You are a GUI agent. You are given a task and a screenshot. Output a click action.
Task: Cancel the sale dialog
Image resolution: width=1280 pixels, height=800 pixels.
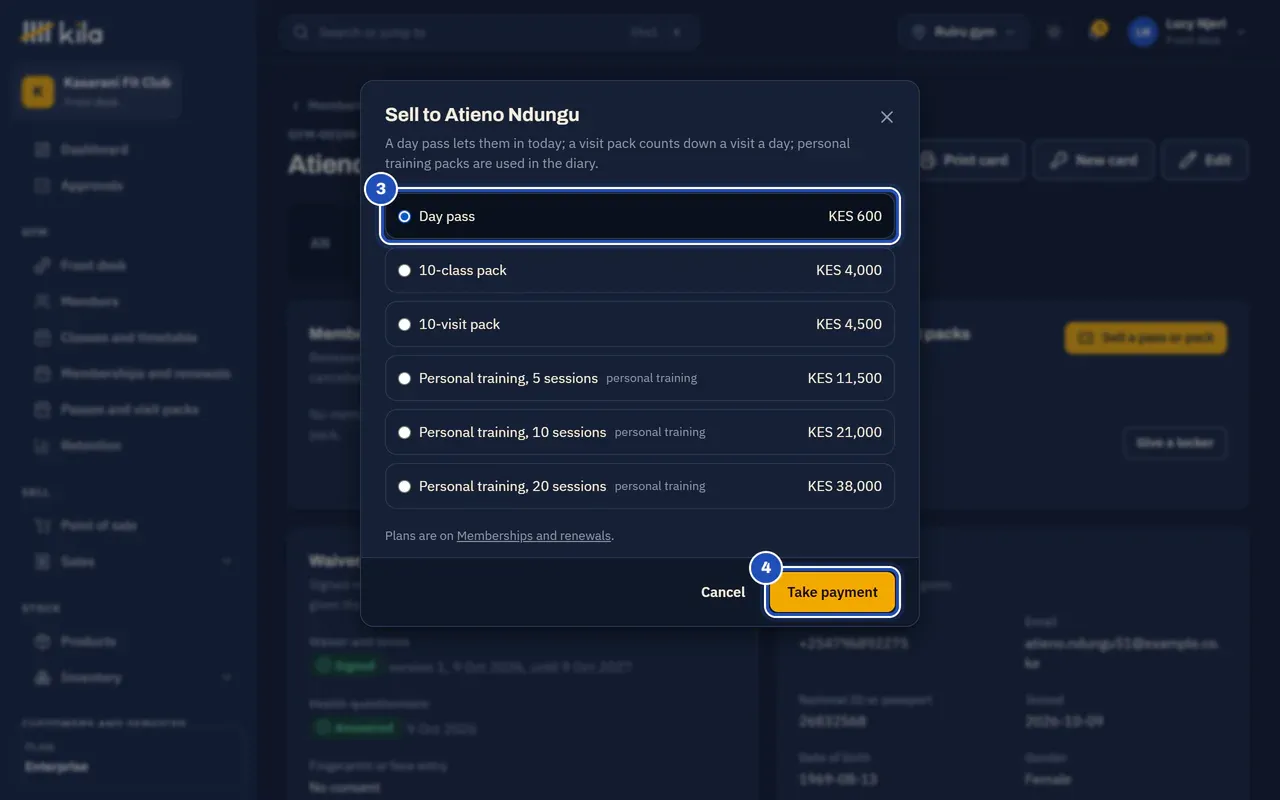coord(723,592)
